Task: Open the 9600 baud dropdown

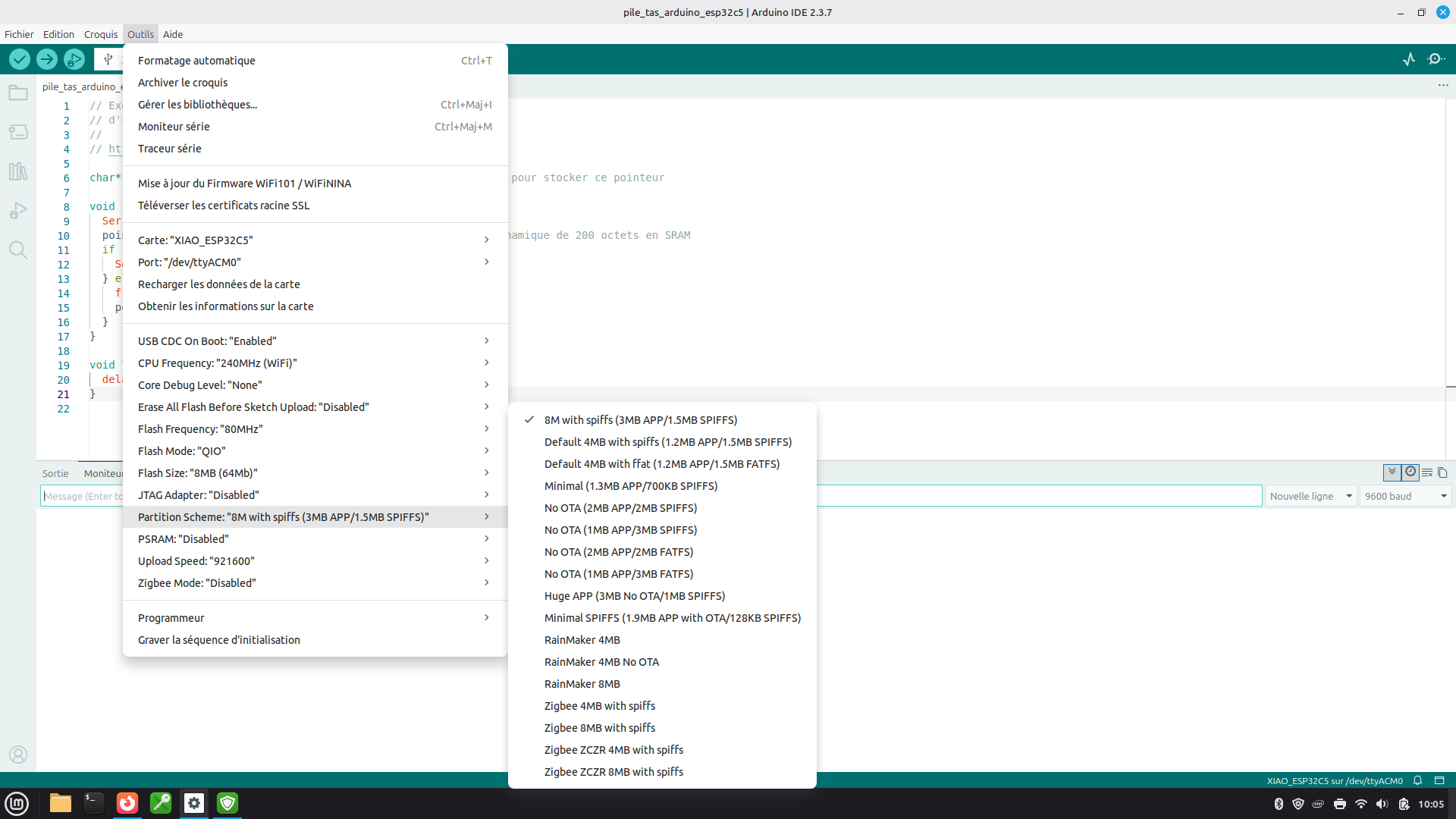Action: click(x=1405, y=496)
